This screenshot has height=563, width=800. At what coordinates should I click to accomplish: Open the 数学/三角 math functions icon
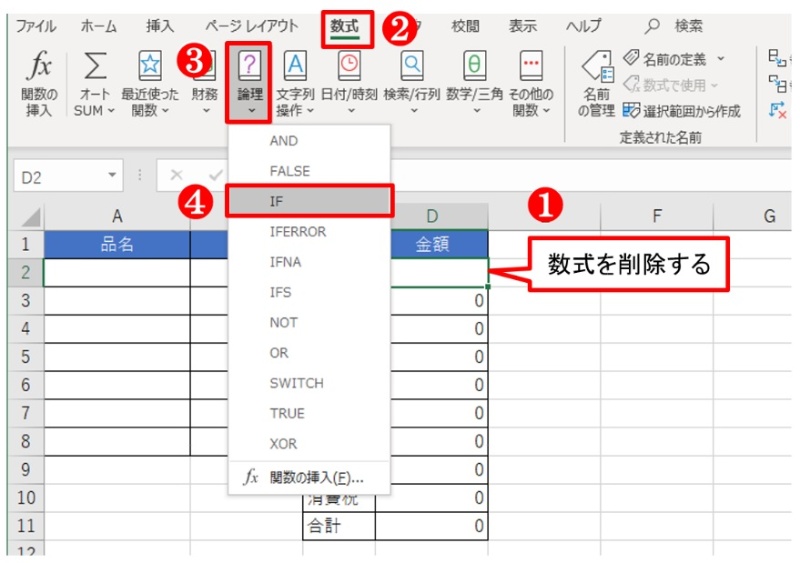474,65
